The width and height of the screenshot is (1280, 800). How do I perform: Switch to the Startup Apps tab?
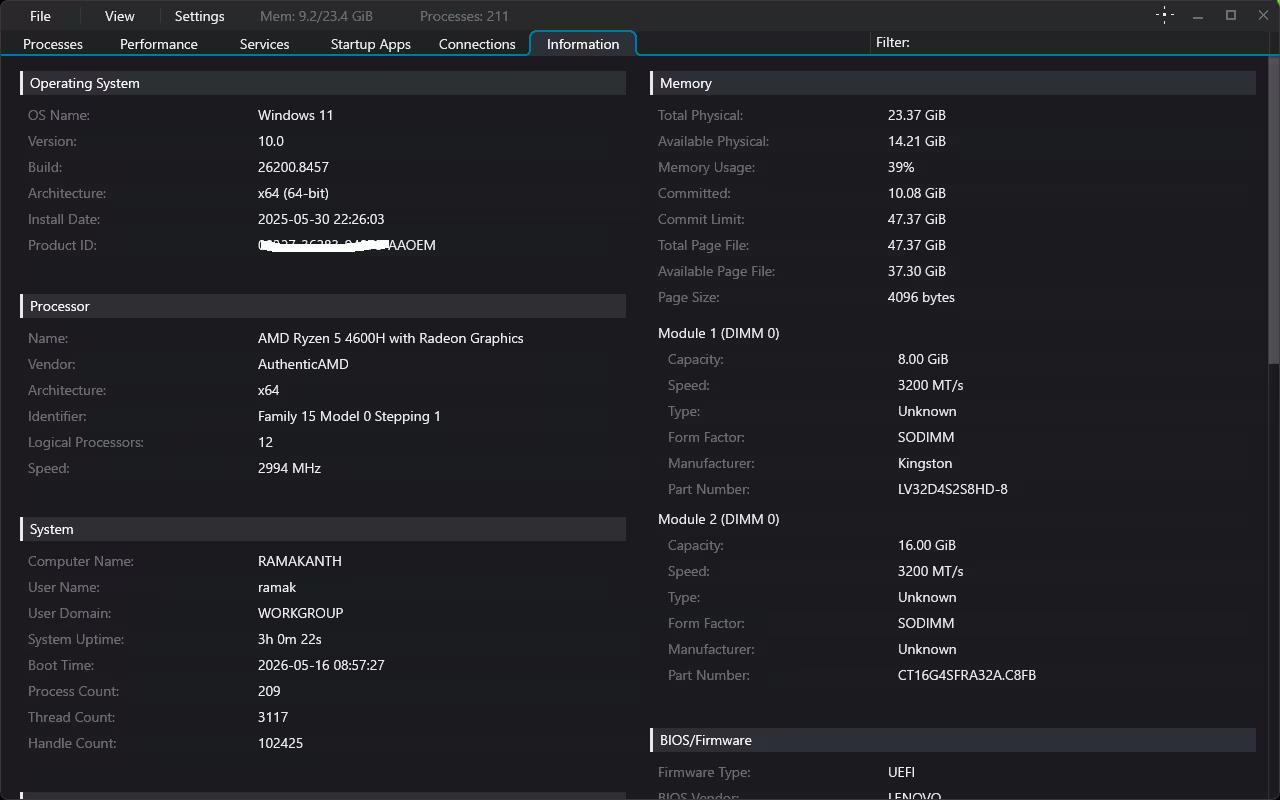[x=371, y=44]
